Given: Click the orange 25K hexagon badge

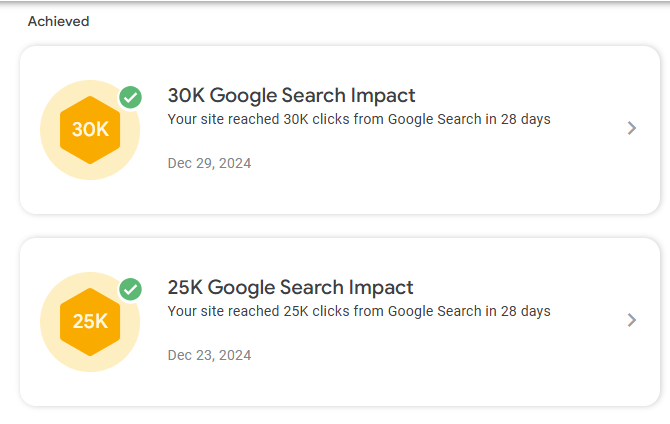Looking at the screenshot, I should (90, 321).
